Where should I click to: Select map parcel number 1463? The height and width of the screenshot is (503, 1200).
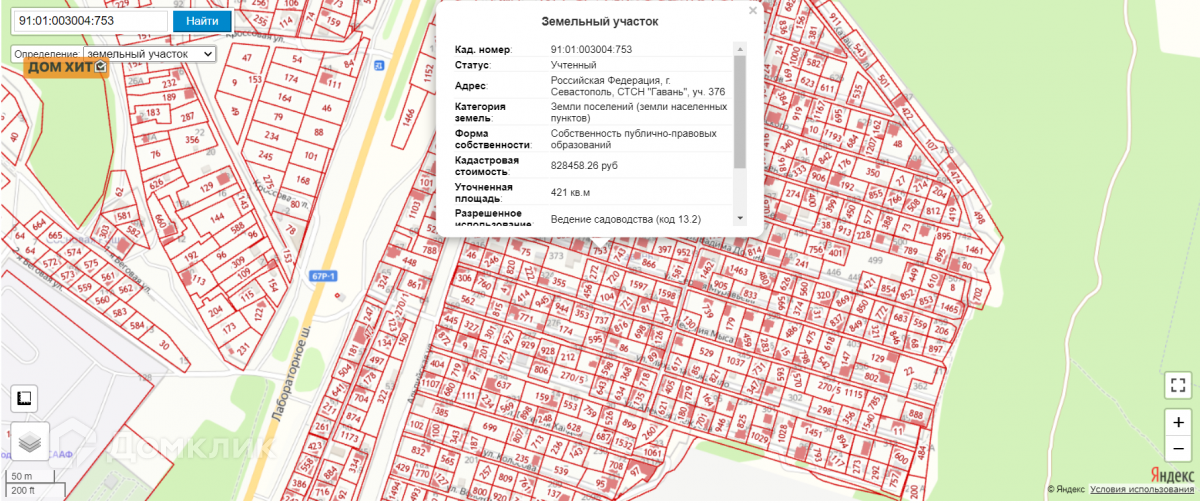(x=738, y=270)
